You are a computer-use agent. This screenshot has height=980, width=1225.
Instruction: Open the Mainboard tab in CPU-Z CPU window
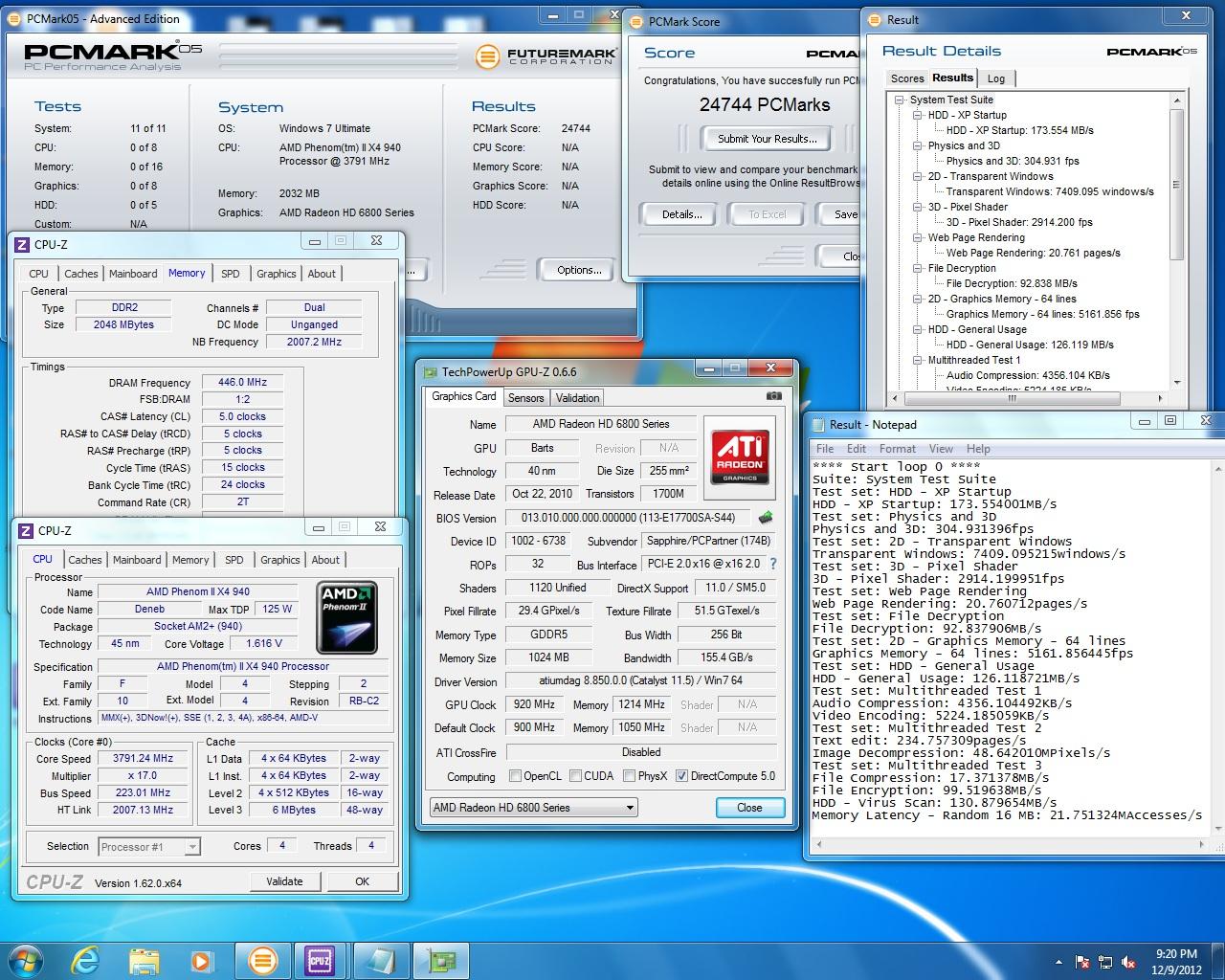[137, 560]
